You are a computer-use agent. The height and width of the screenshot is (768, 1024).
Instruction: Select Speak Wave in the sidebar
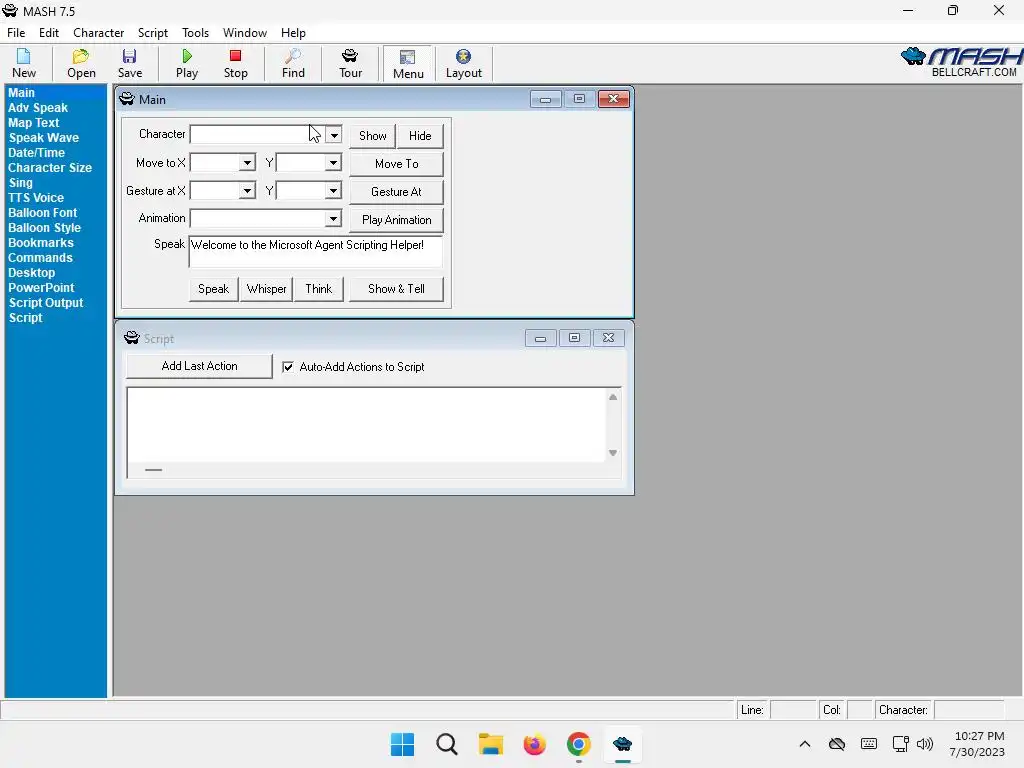[44, 138]
